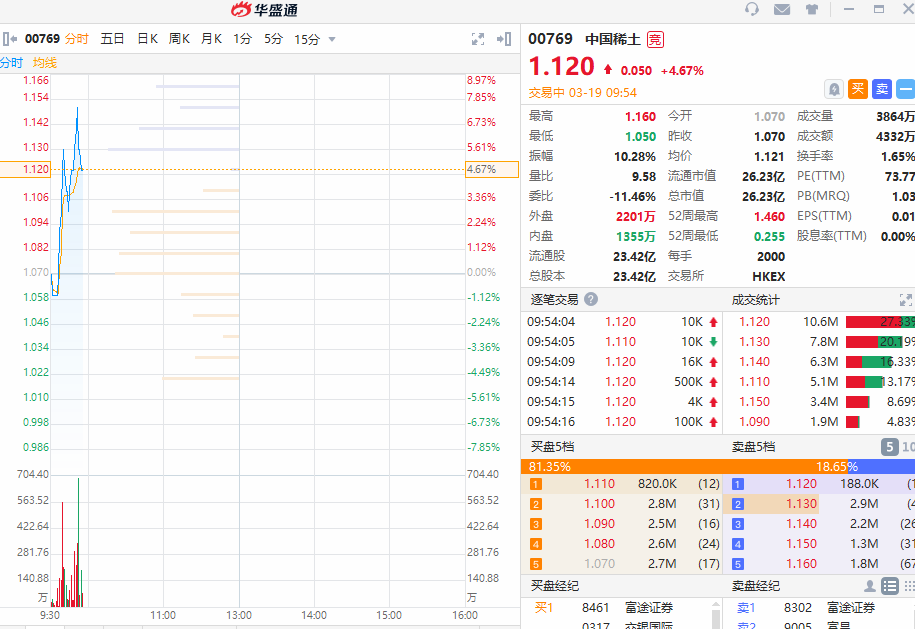915x629 pixels.
Task: Click the 52周最高 value 1.460
Action: (769, 216)
